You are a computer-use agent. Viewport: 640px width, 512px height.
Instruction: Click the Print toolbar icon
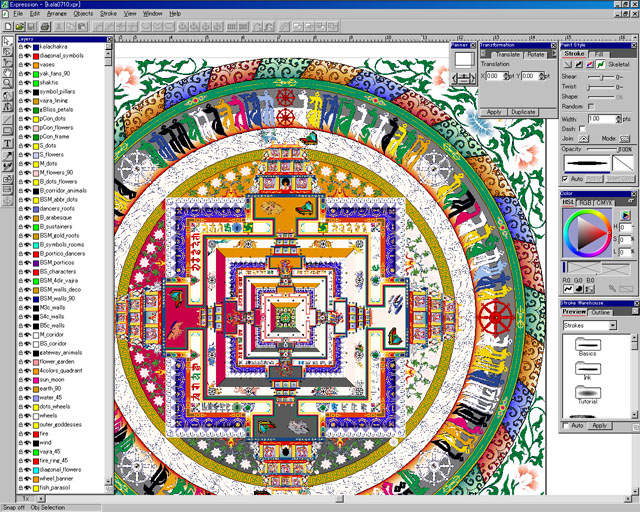pos(45,27)
